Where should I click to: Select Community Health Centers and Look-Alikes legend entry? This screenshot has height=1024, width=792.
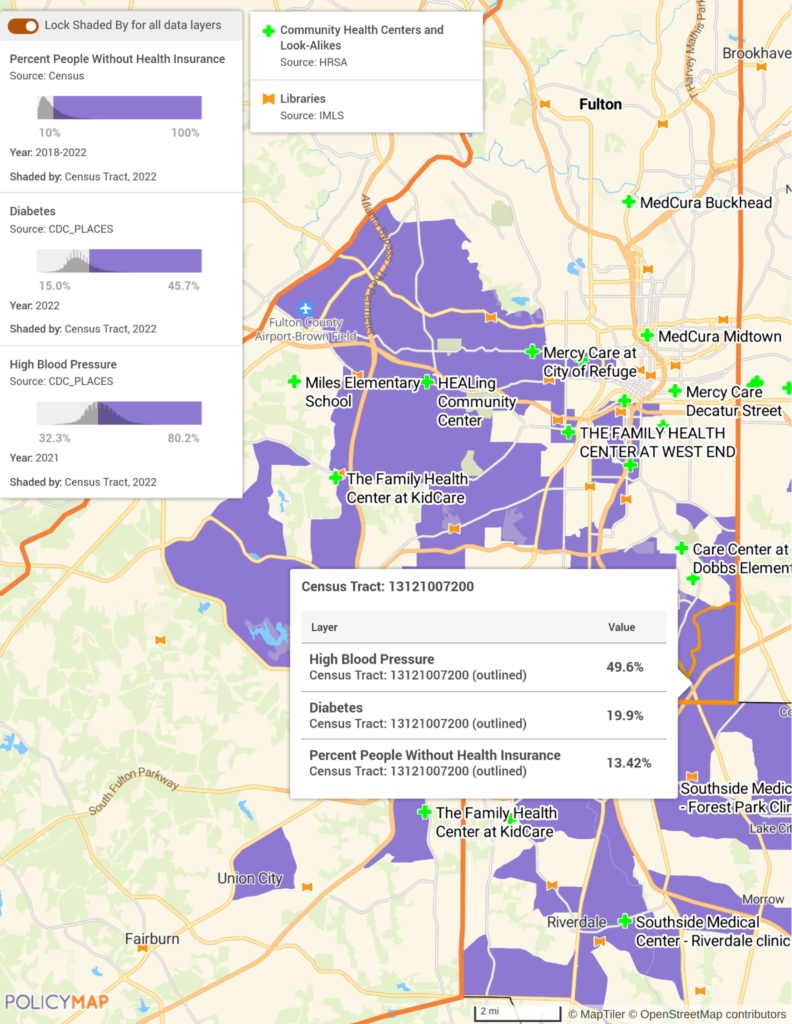361,38
